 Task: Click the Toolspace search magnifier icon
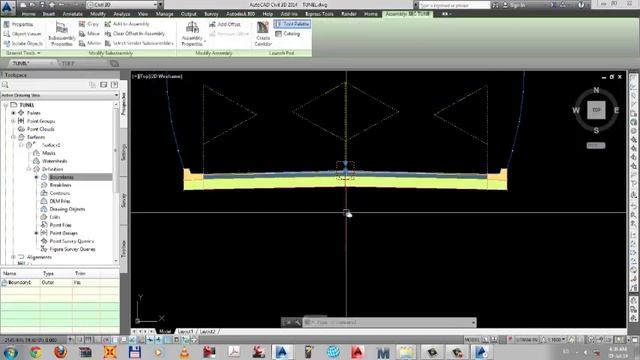tap(5, 84)
